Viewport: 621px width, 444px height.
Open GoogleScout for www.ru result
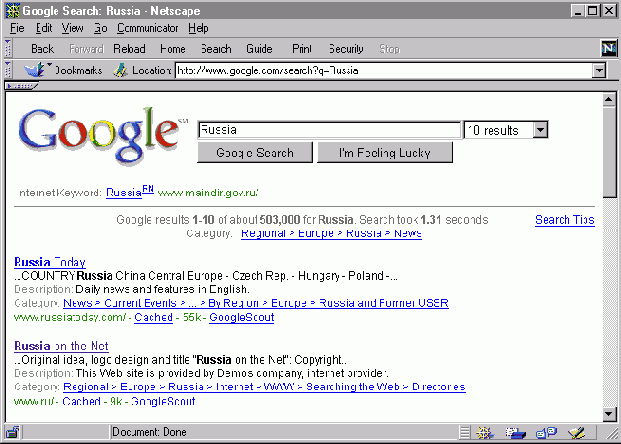coord(163,401)
